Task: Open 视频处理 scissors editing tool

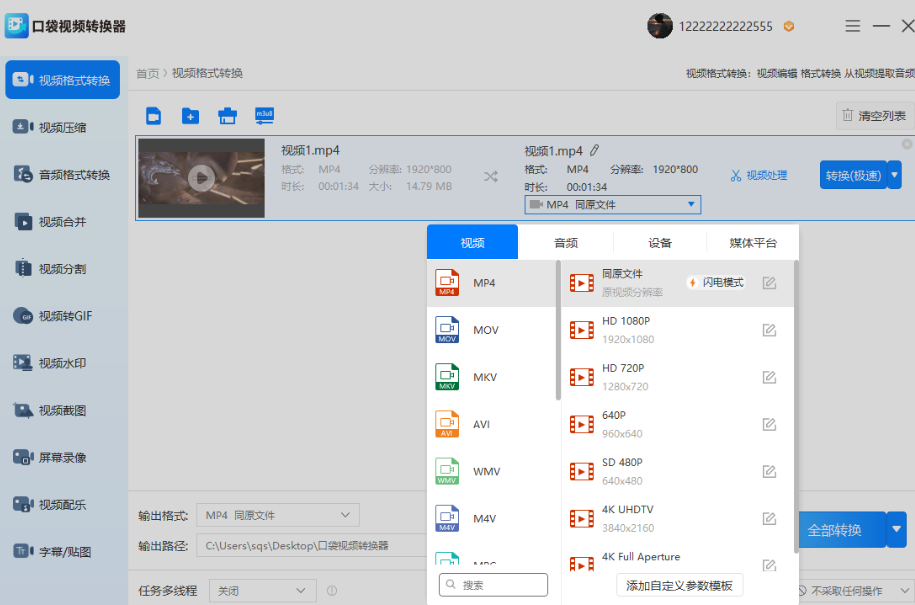Action: [x=758, y=175]
